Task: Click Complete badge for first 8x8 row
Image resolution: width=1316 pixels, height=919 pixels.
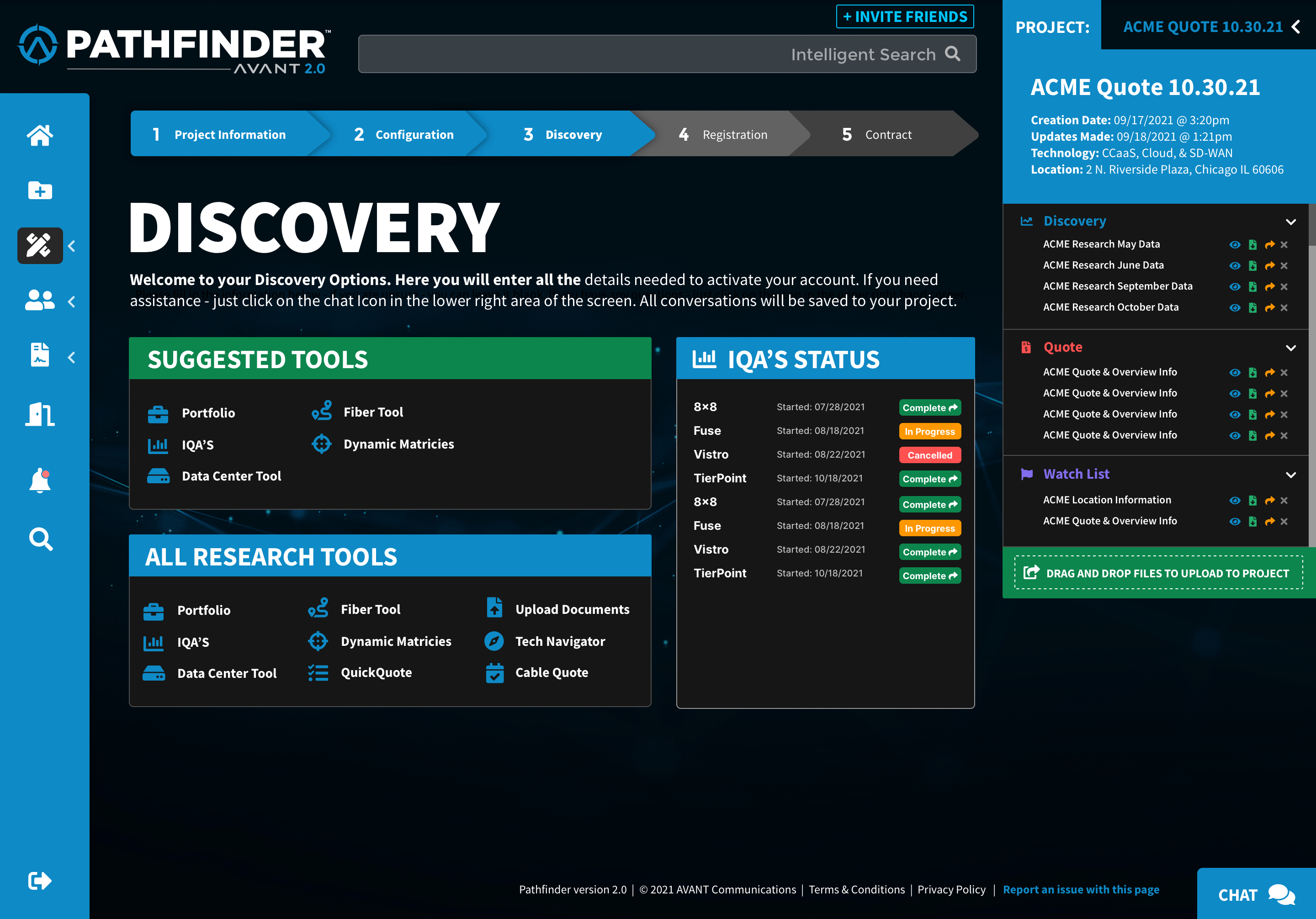Action: pos(930,408)
